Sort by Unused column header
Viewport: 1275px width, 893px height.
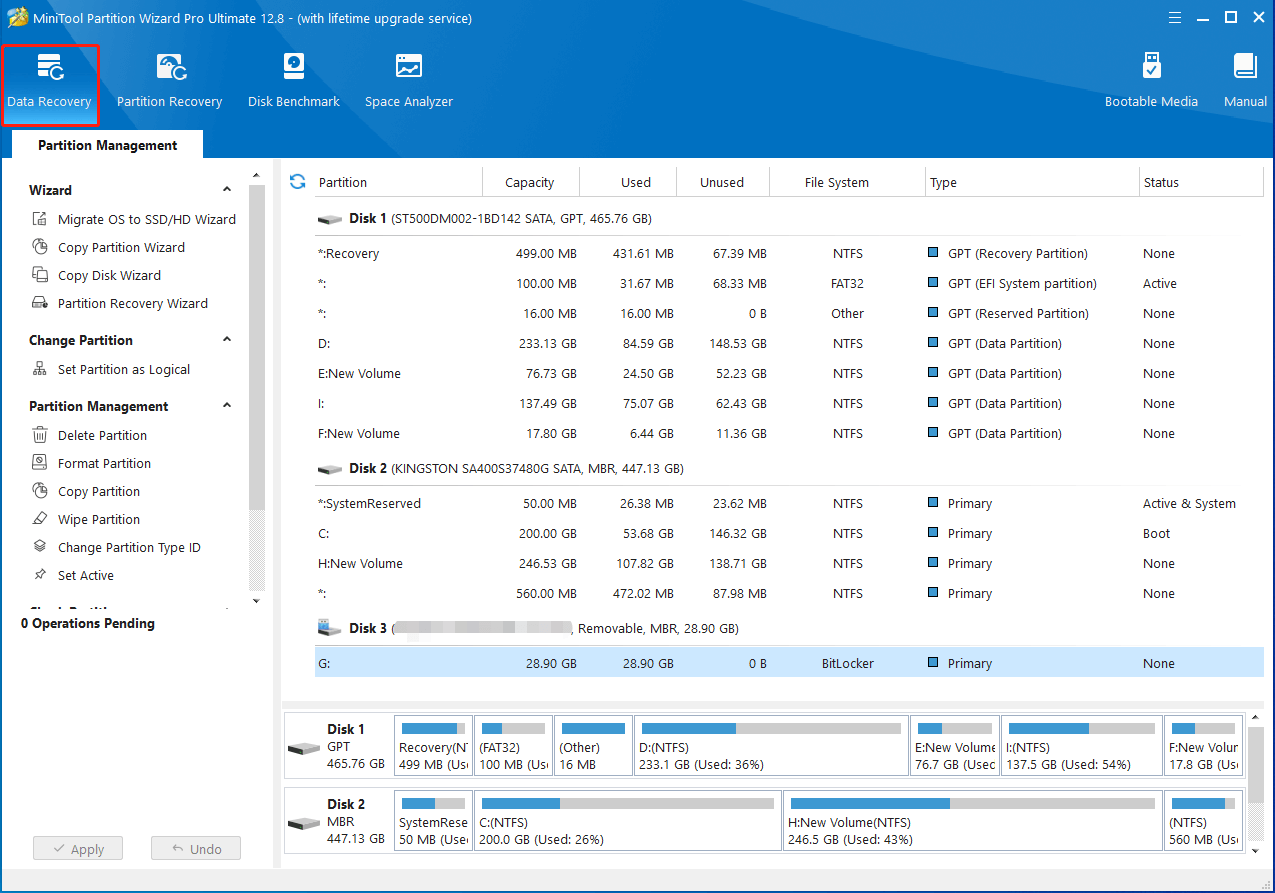coord(722,182)
